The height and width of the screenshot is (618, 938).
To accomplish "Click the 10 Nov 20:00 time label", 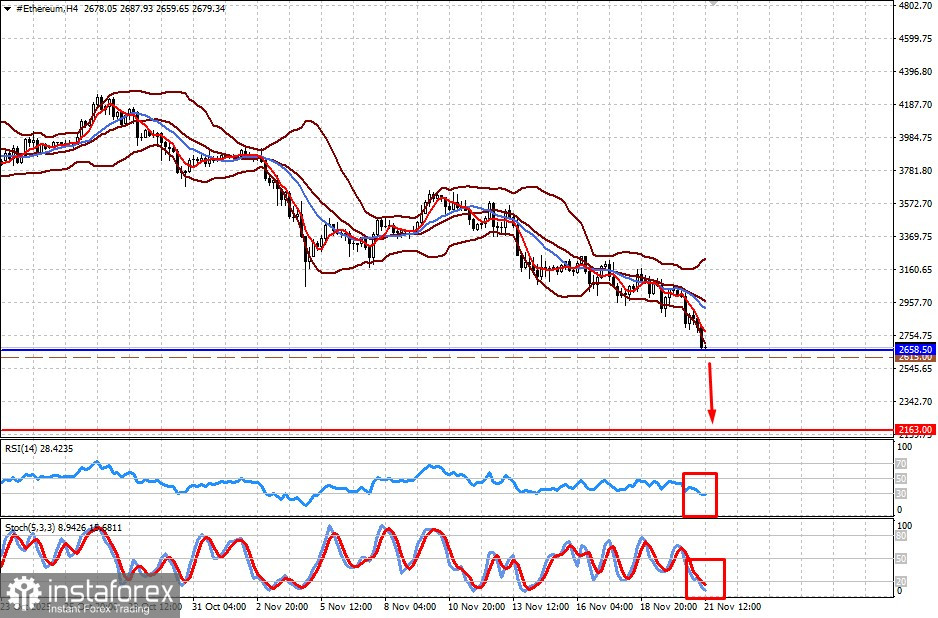I will (476, 607).
